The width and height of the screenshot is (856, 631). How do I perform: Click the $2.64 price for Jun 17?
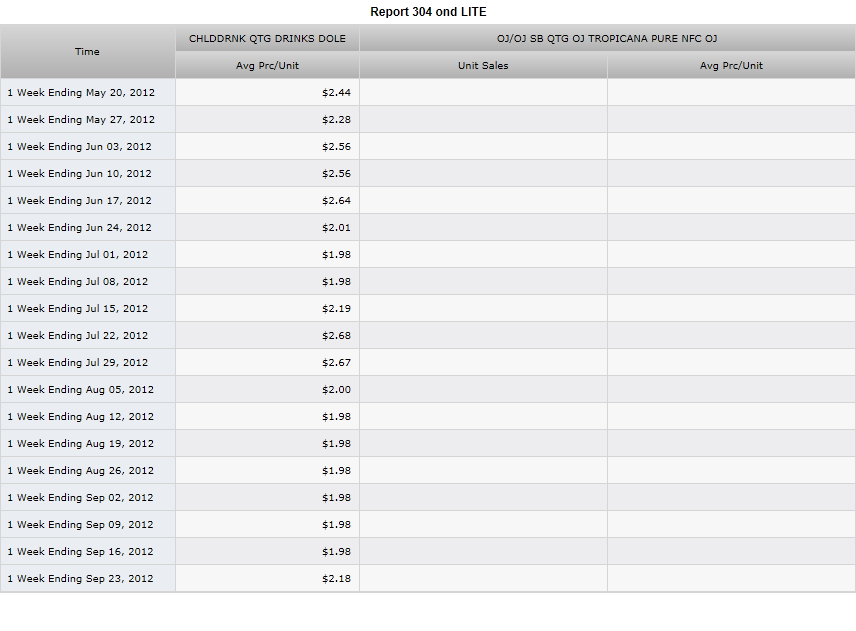point(336,200)
